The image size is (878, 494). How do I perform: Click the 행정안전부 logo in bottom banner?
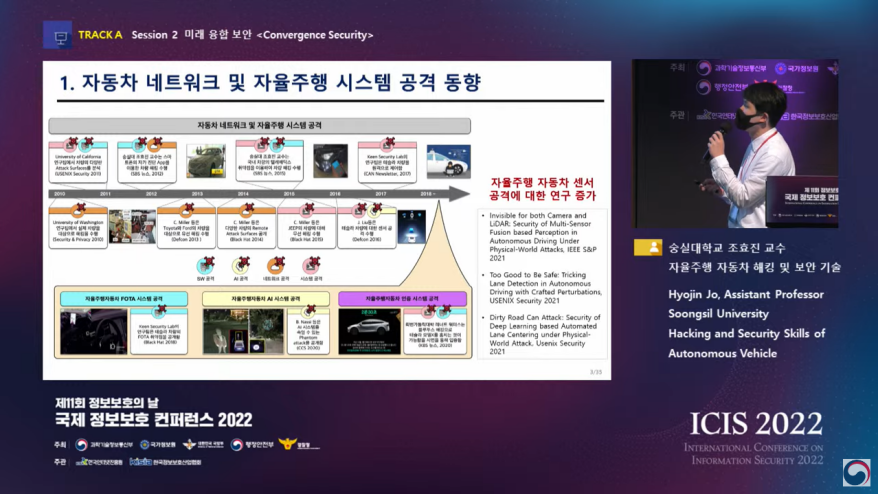coord(252,445)
